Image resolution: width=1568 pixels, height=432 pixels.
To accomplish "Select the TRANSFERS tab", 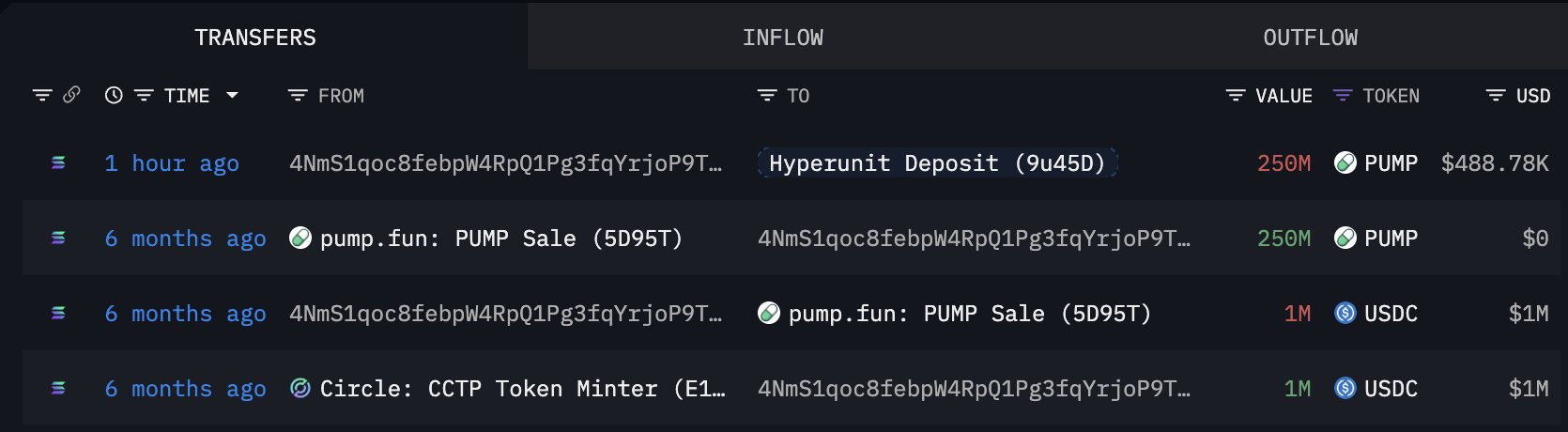I will [x=255, y=38].
